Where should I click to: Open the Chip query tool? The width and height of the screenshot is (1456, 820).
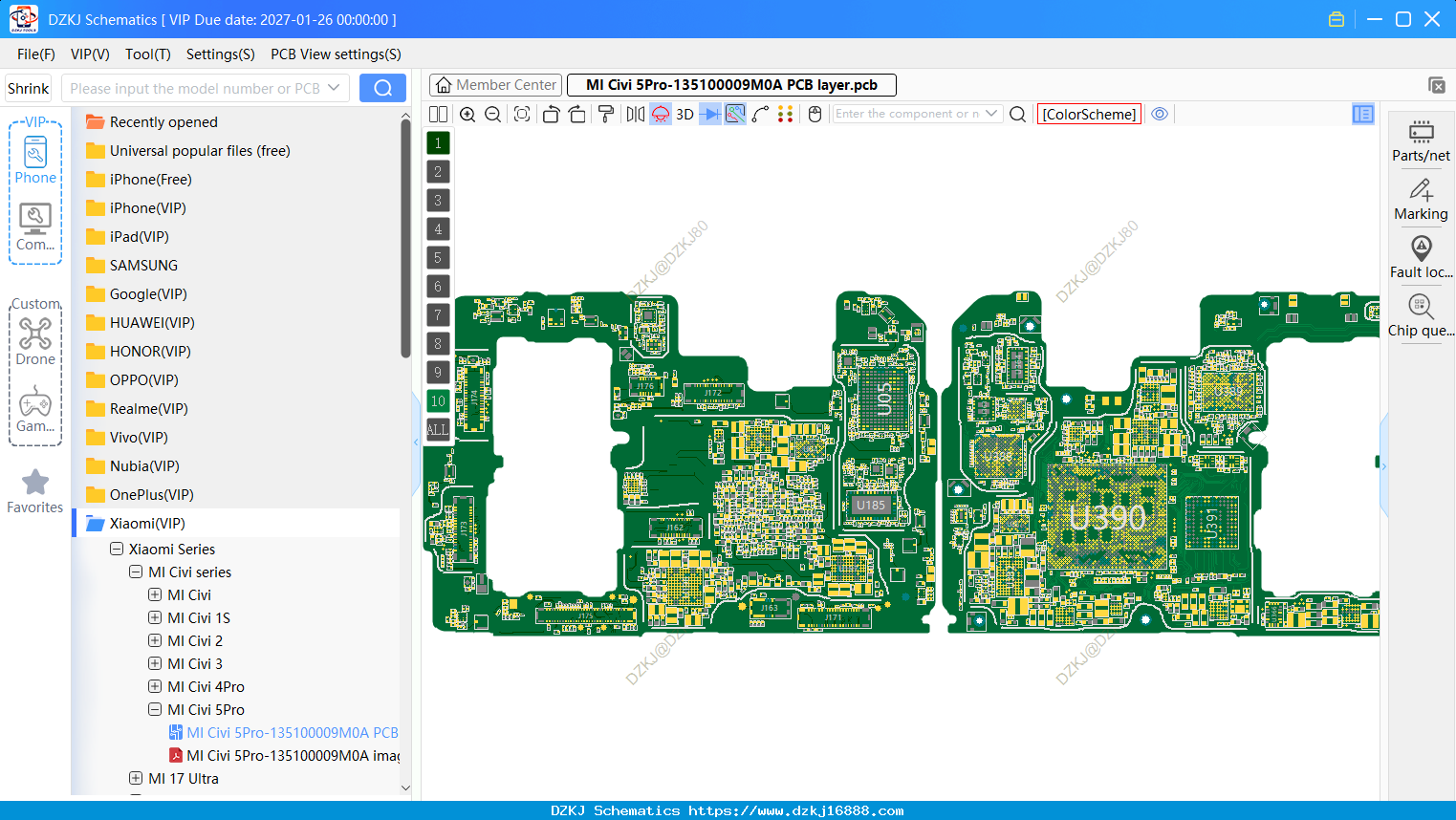(x=1421, y=316)
